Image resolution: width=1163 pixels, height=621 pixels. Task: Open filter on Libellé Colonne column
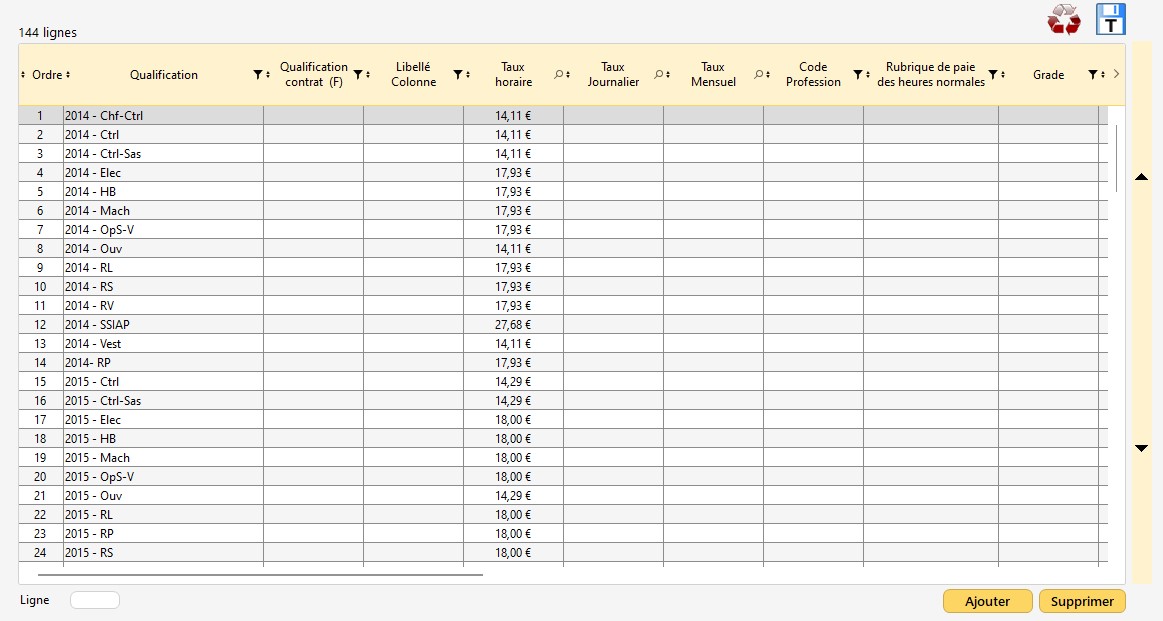click(x=457, y=75)
